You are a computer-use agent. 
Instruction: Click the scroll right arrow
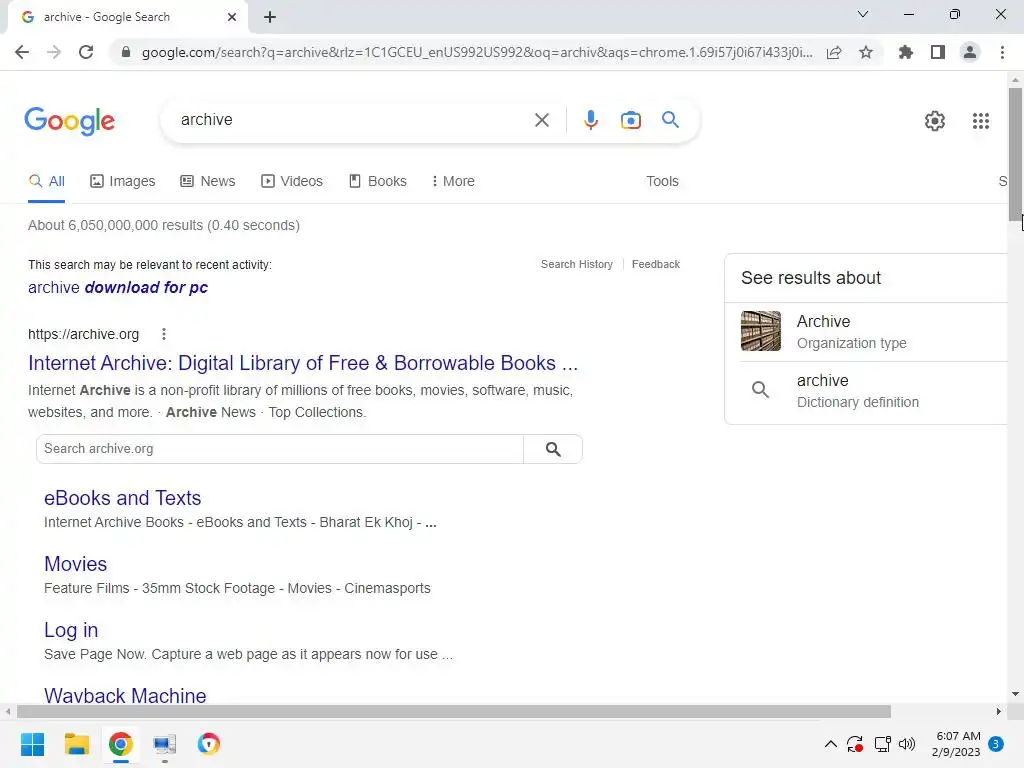[x=999, y=711]
